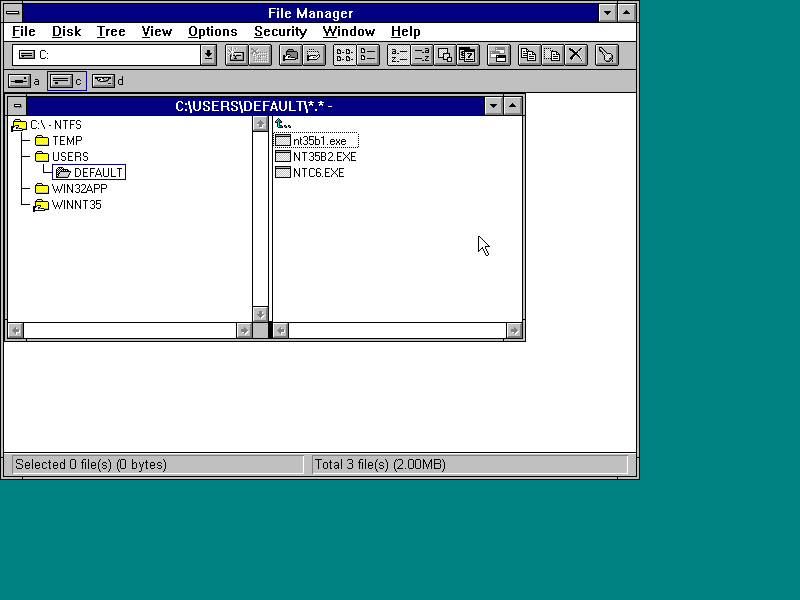
Task: Minimize the C:\USERS\DEFAULT child window
Action: (x=493, y=106)
